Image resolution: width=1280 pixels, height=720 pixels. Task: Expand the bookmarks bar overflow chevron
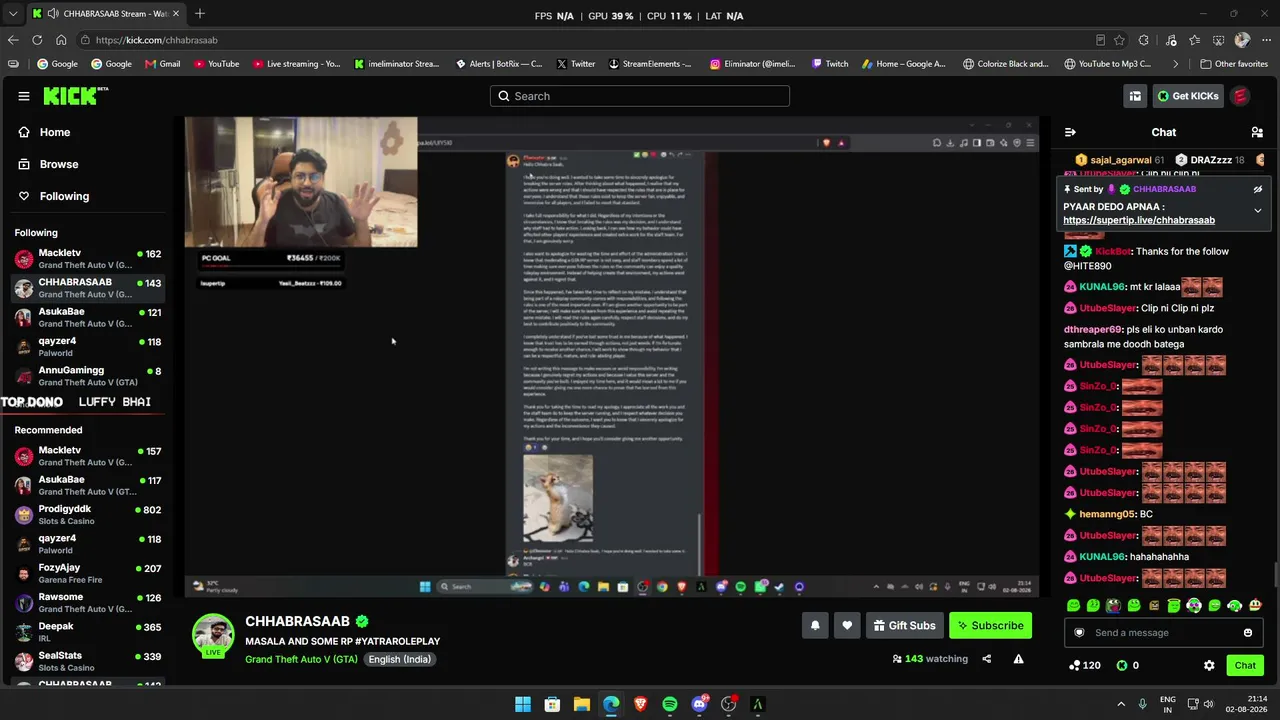pyautogui.click(x=1176, y=64)
